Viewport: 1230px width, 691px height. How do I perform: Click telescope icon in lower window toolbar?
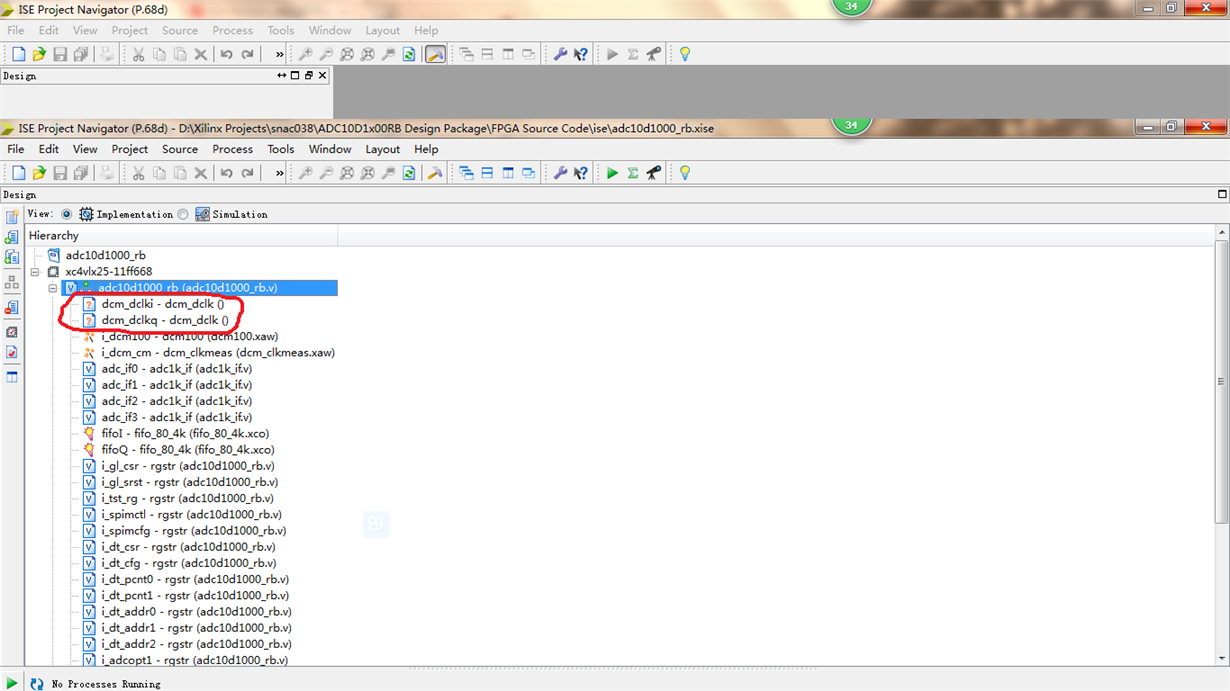click(654, 173)
